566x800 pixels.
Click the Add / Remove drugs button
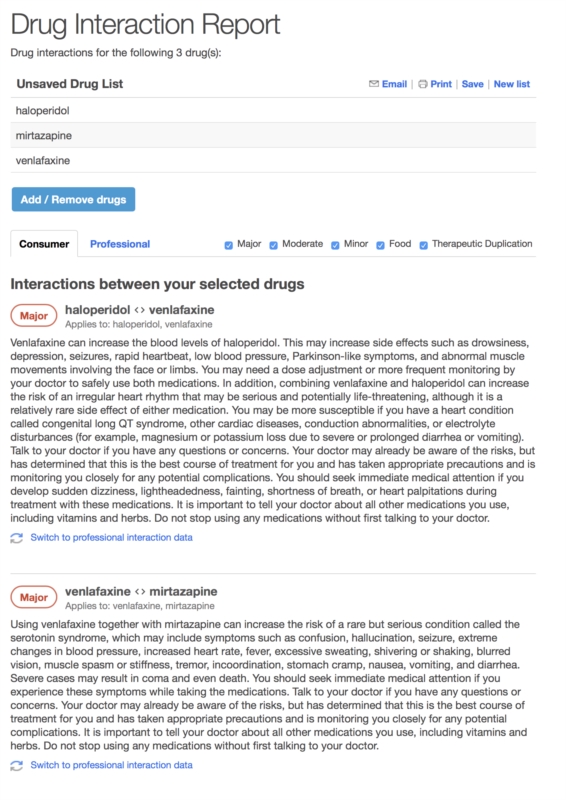(x=73, y=199)
